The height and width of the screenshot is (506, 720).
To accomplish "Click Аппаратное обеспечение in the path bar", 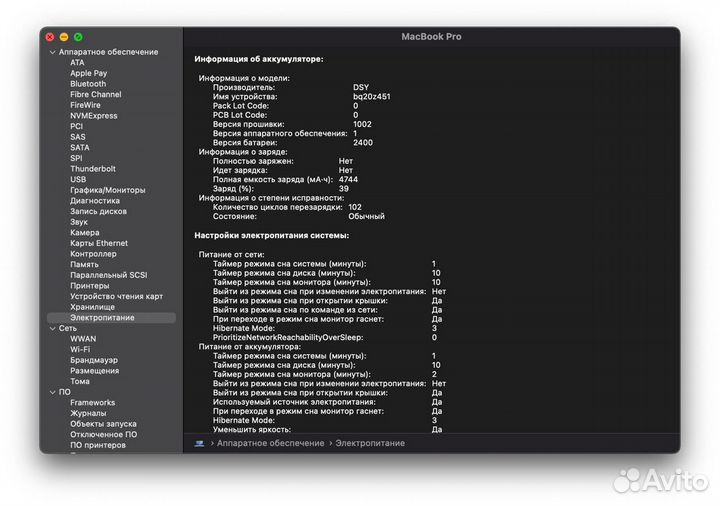I will [x=270, y=444].
